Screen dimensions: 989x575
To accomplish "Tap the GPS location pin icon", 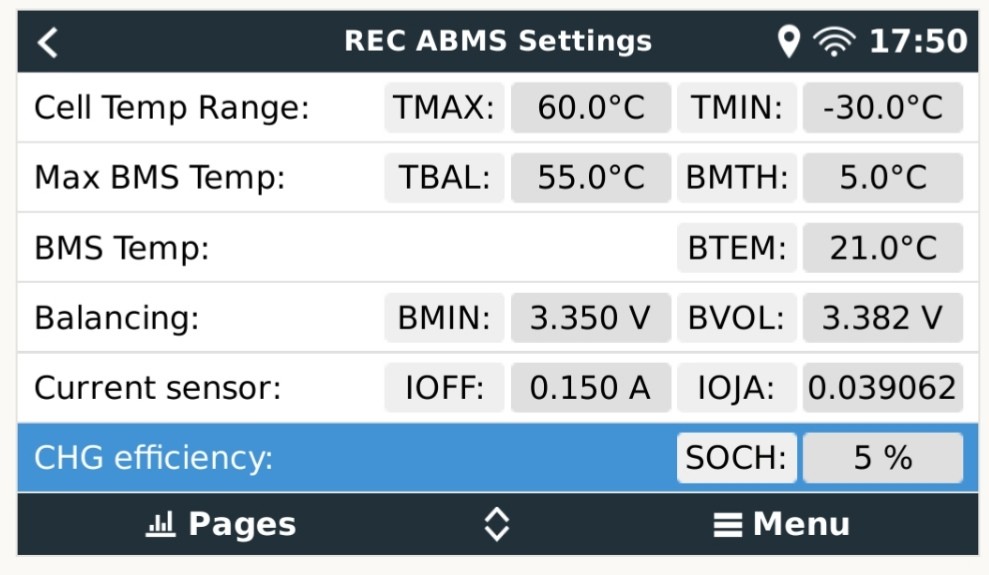I will pyautogui.click(x=788, y=42).
